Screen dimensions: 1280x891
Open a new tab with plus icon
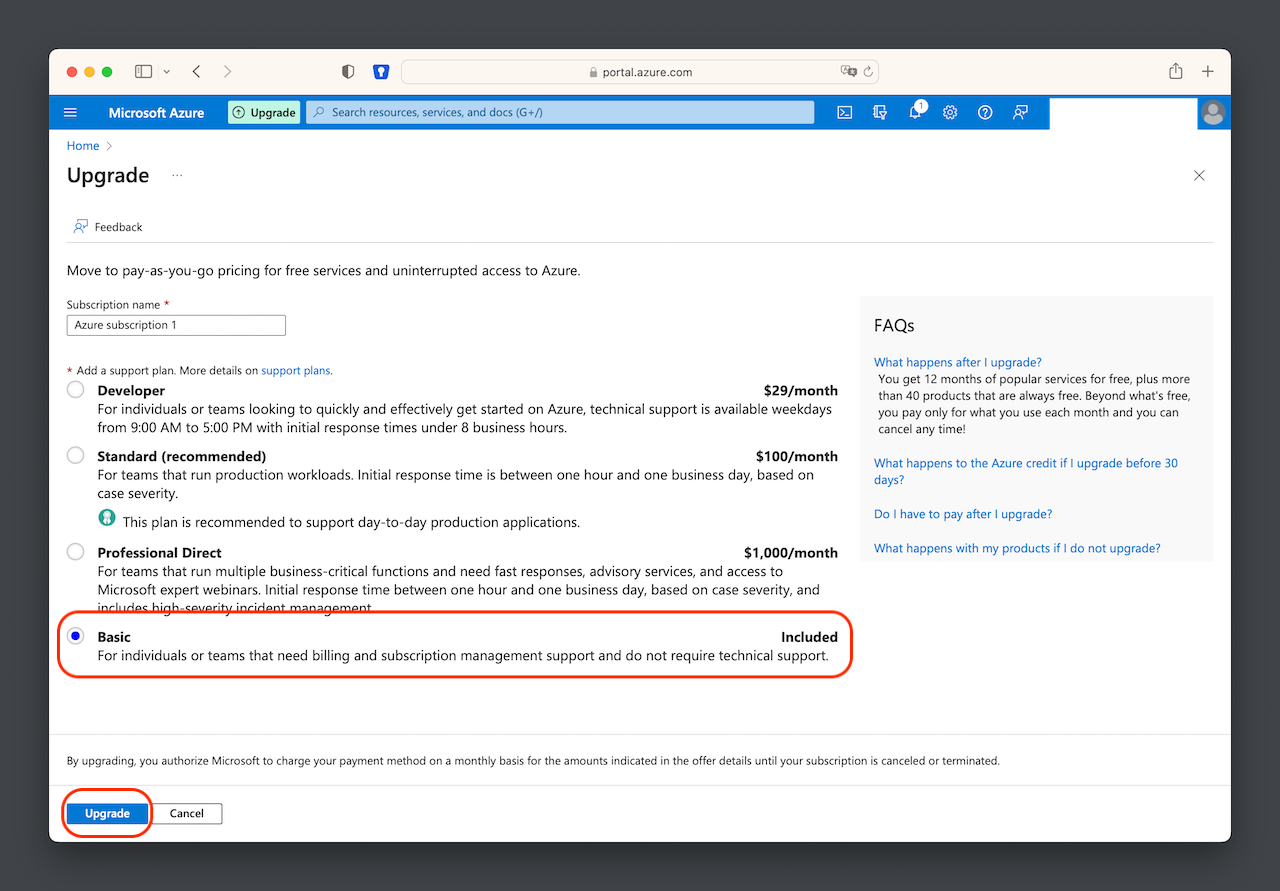point(1208,72)
